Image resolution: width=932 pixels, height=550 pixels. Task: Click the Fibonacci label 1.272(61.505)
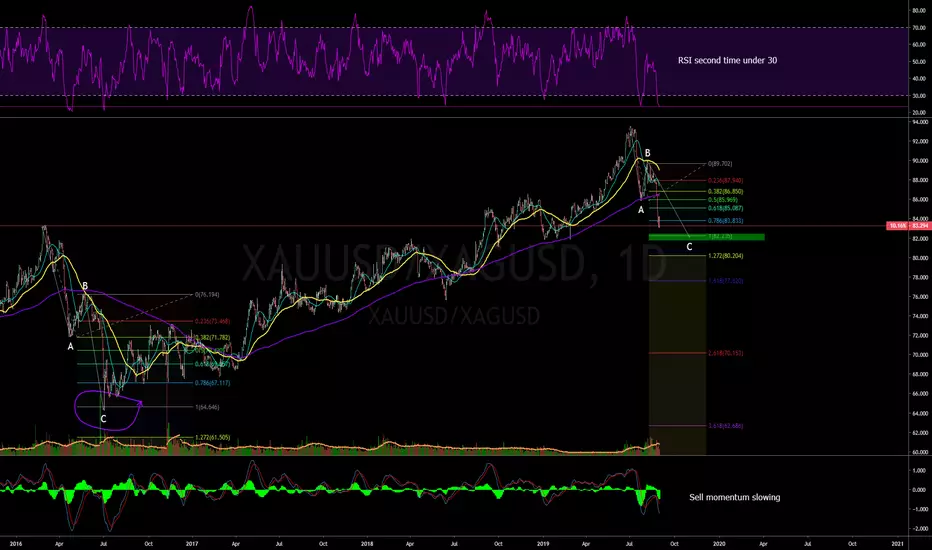tap(212, 438)
